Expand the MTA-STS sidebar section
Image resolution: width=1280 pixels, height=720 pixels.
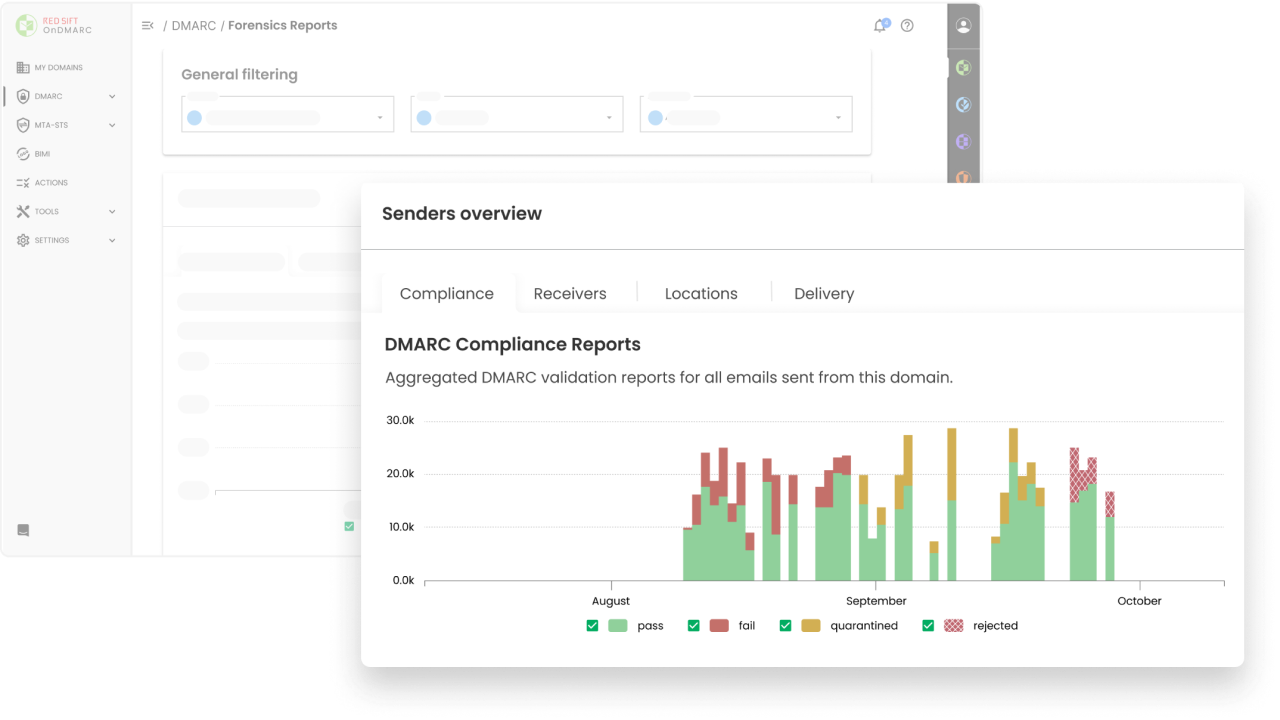(x=112, y=126)
